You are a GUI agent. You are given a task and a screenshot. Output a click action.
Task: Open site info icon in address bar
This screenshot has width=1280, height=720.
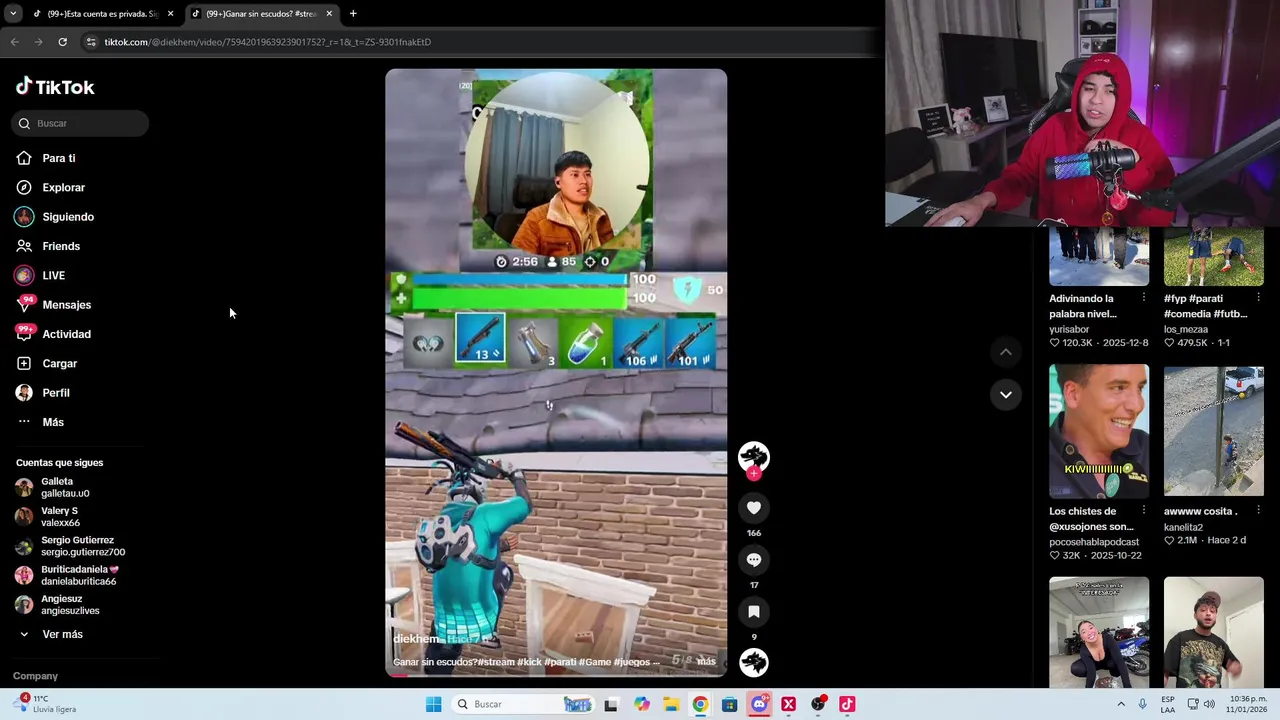(x=91, y=42)
